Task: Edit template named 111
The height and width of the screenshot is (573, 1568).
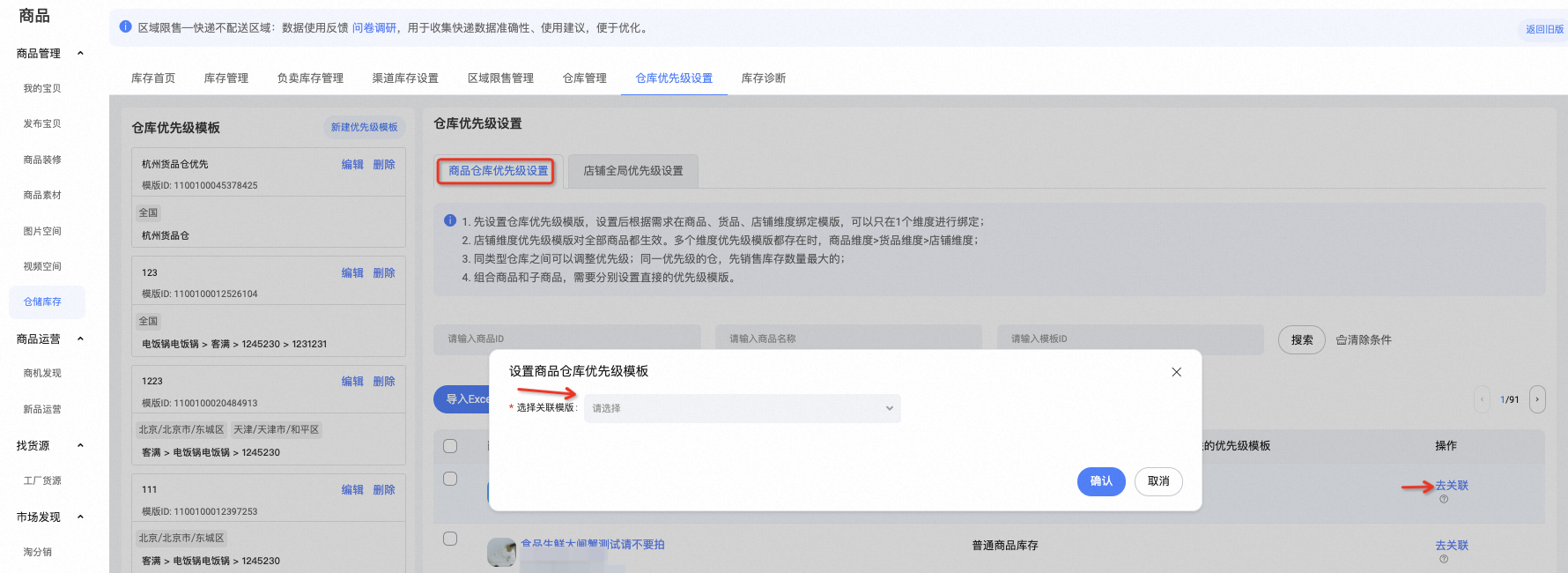Action: [x=352, y=489]
